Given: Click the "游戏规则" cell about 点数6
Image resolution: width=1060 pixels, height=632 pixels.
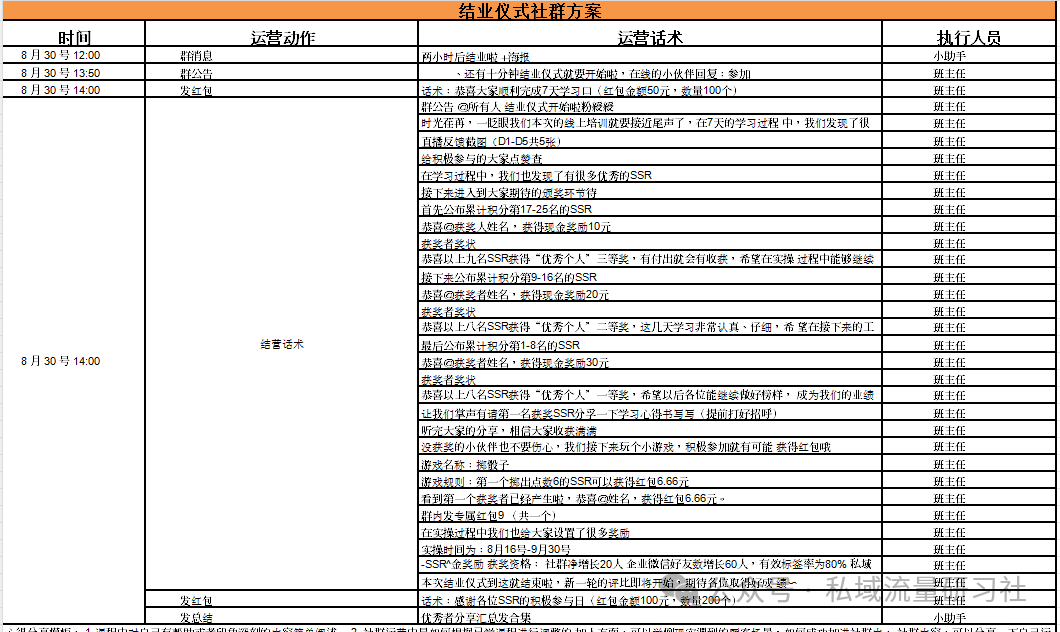Looking at the screenshot, I should click(650, 481).
